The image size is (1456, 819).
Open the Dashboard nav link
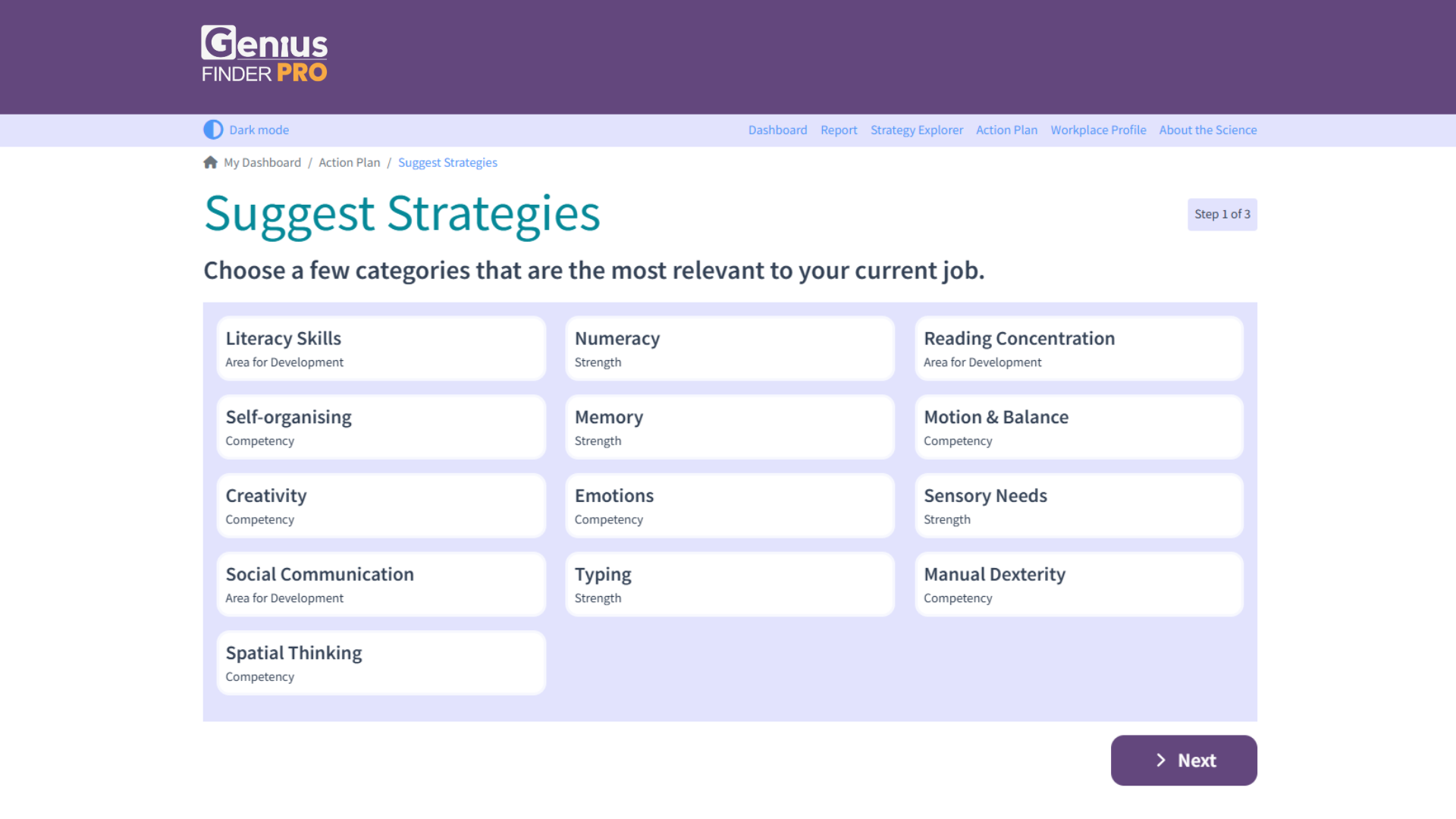pos(777,130)
